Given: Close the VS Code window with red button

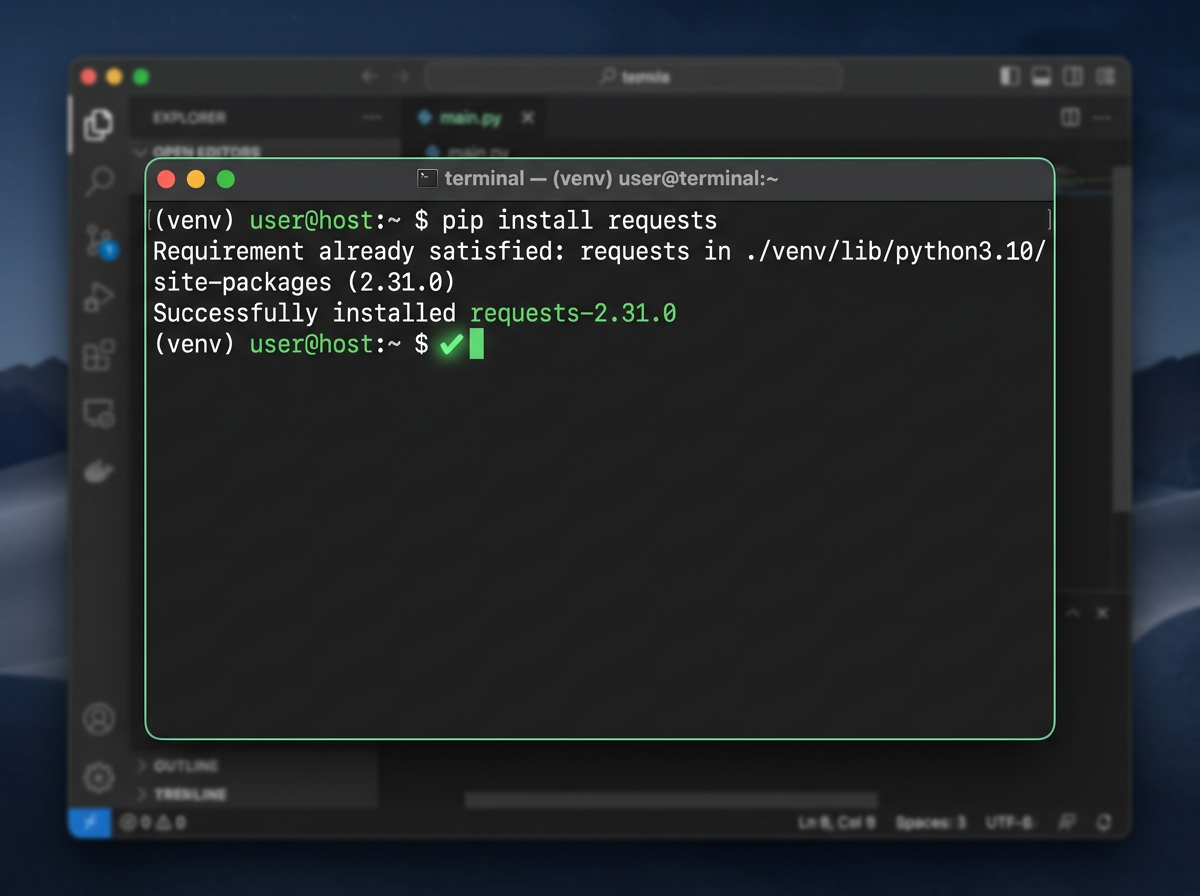Looking at the screenshot, I should tap(88, 77).
